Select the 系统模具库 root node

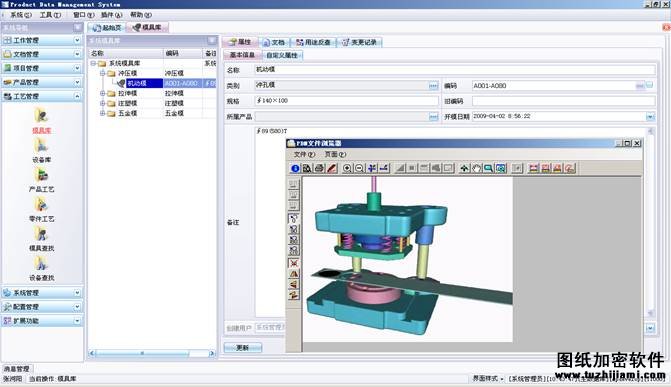pos(124,63)
